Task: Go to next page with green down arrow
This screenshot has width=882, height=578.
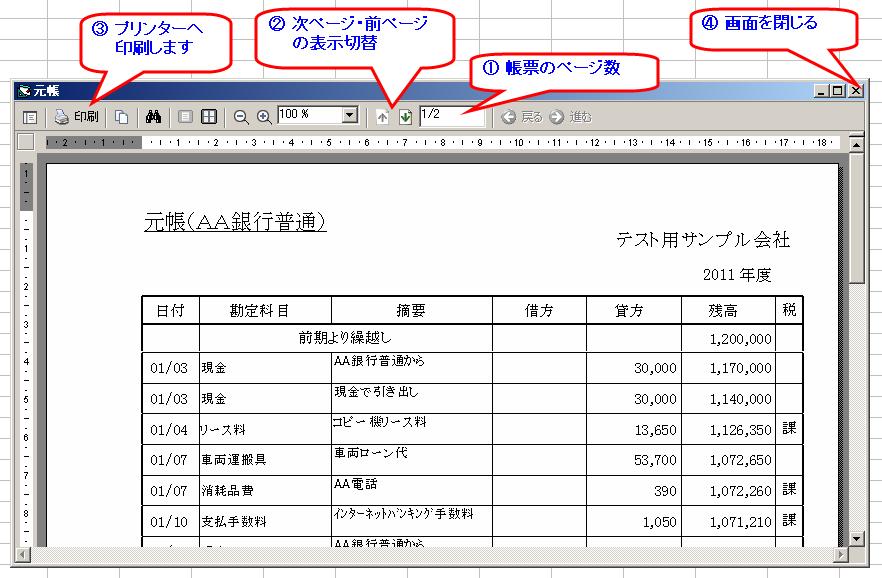Action: (405, 117)
